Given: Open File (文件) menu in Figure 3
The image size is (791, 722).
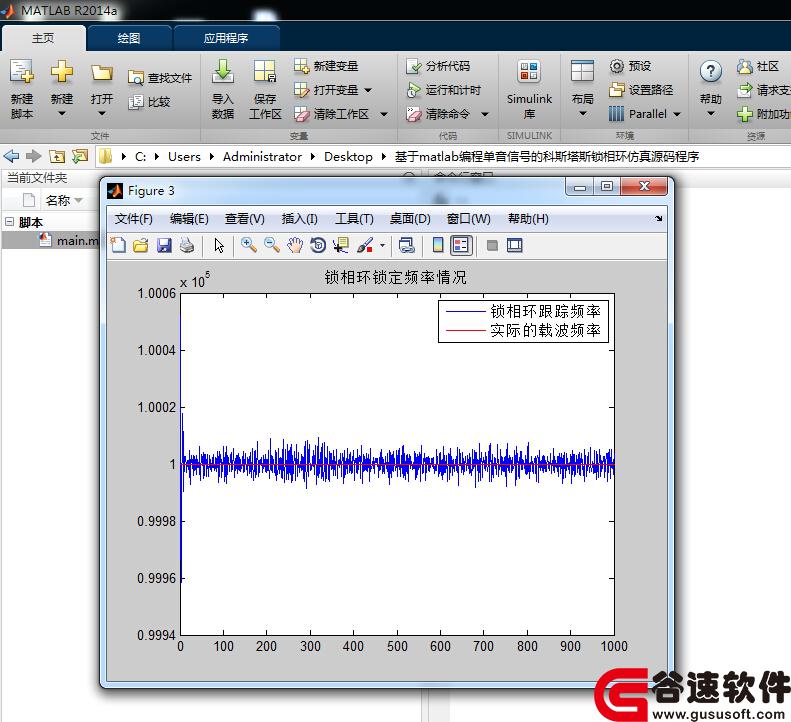Looking at the screenshot, I should pos(134,219).
